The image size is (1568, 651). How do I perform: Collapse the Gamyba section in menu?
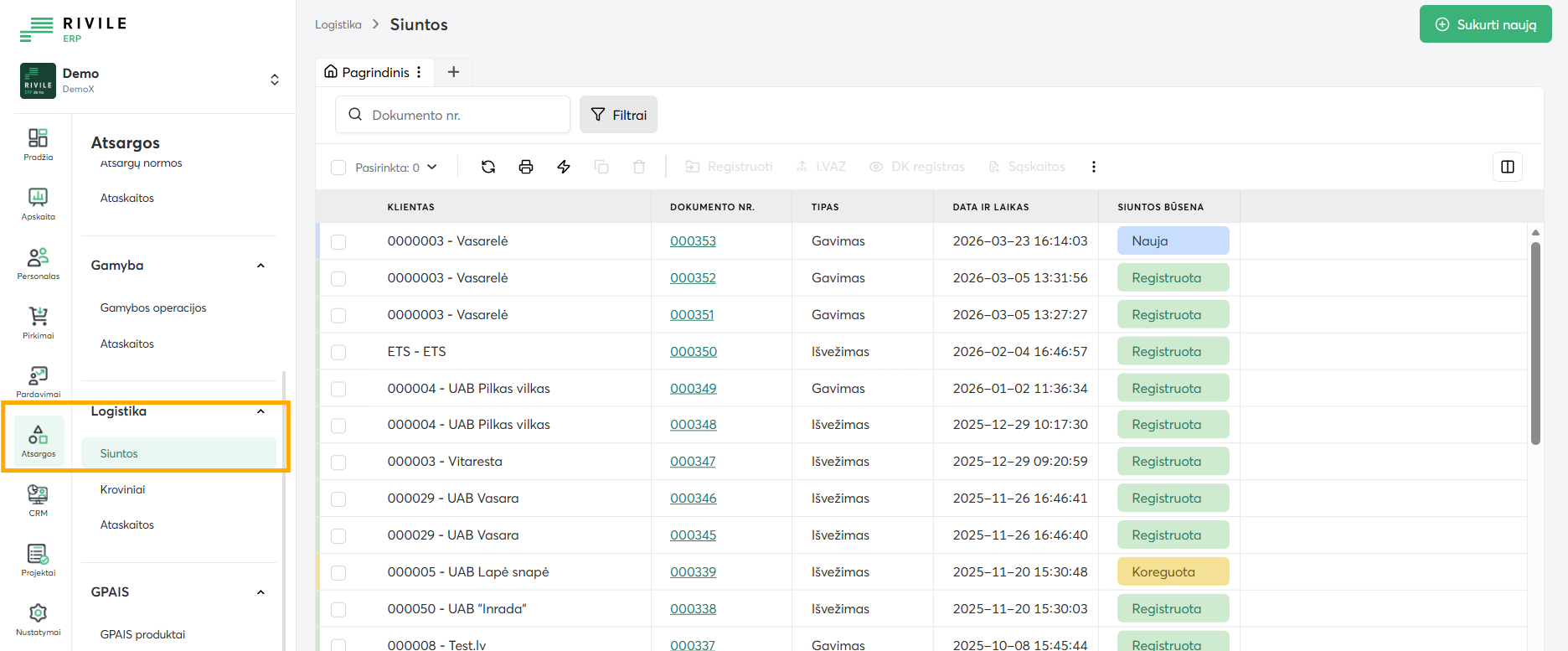click(x=260, y=266)
